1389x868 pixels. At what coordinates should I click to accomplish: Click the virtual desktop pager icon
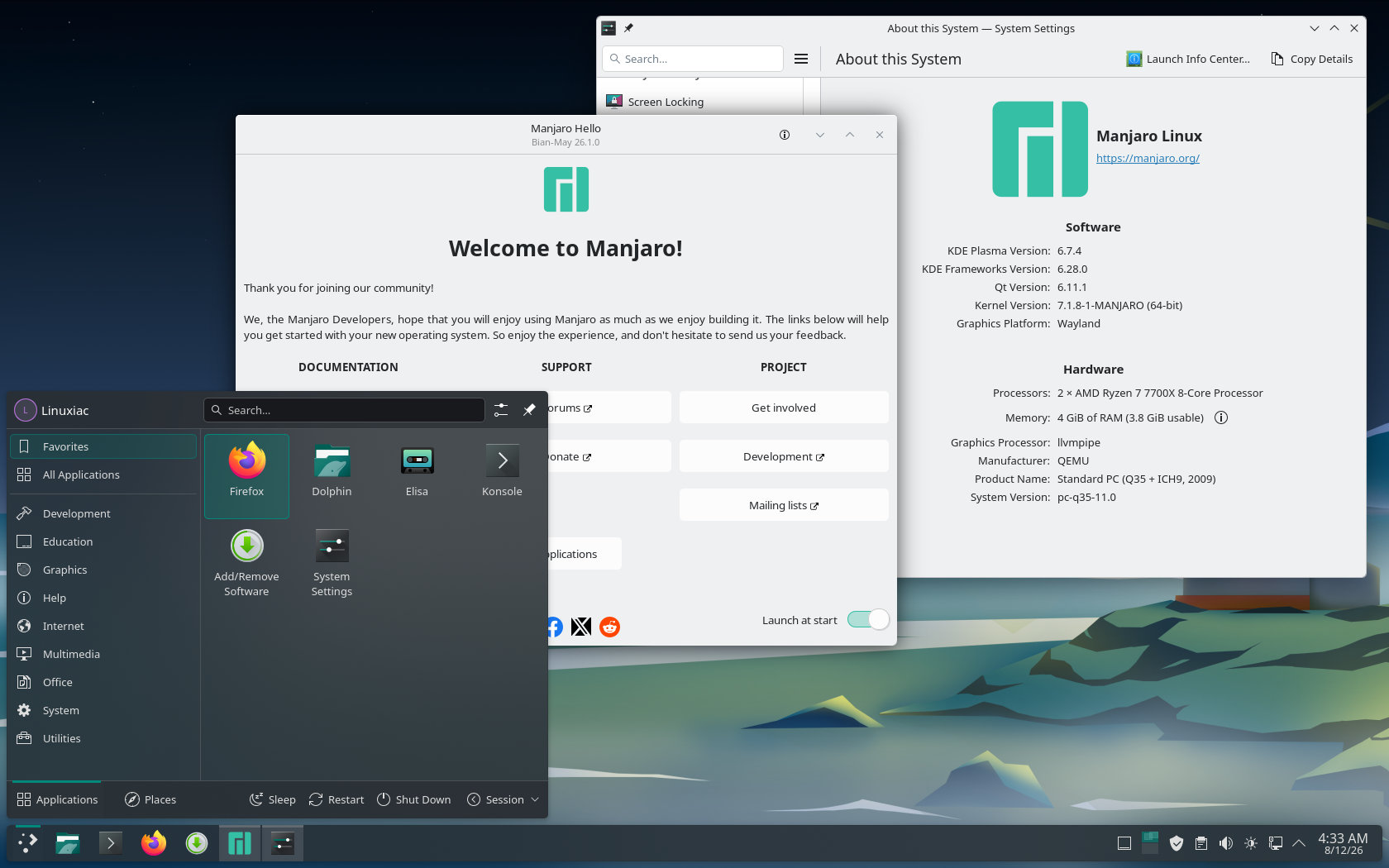[1150, 842]
